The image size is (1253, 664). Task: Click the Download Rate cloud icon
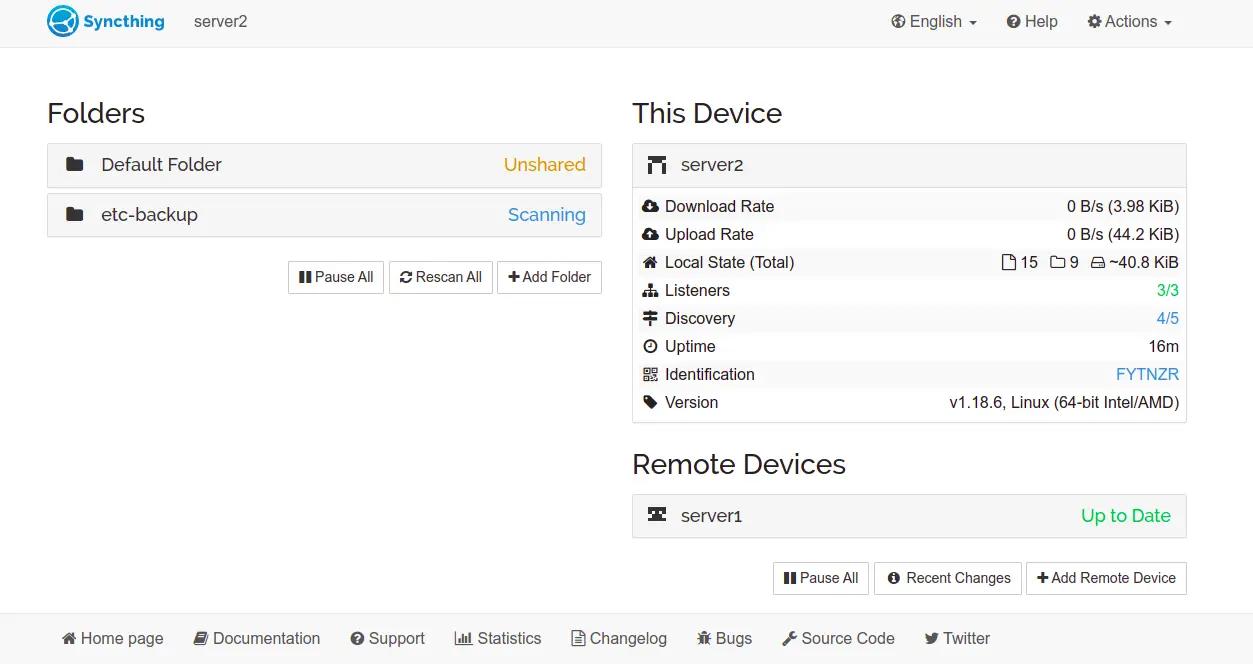[650, 206]
